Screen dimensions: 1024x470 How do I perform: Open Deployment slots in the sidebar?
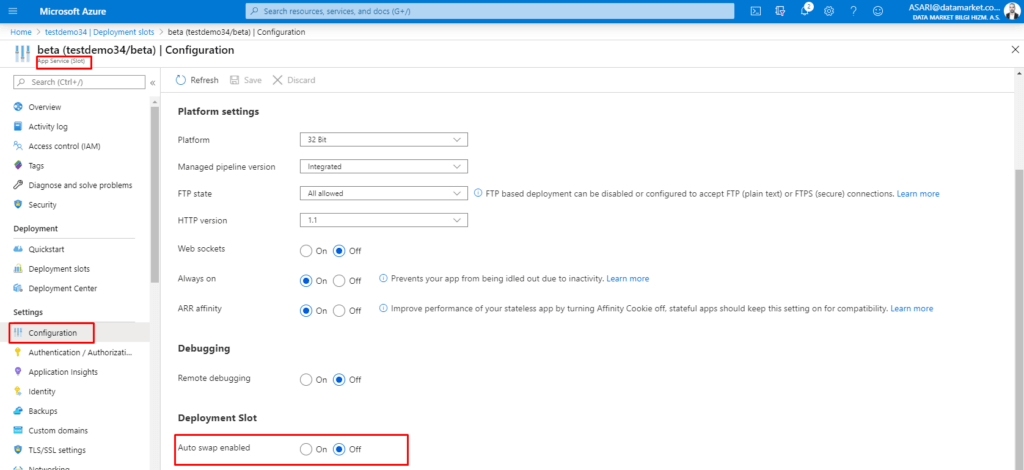(x=57, y=269)
